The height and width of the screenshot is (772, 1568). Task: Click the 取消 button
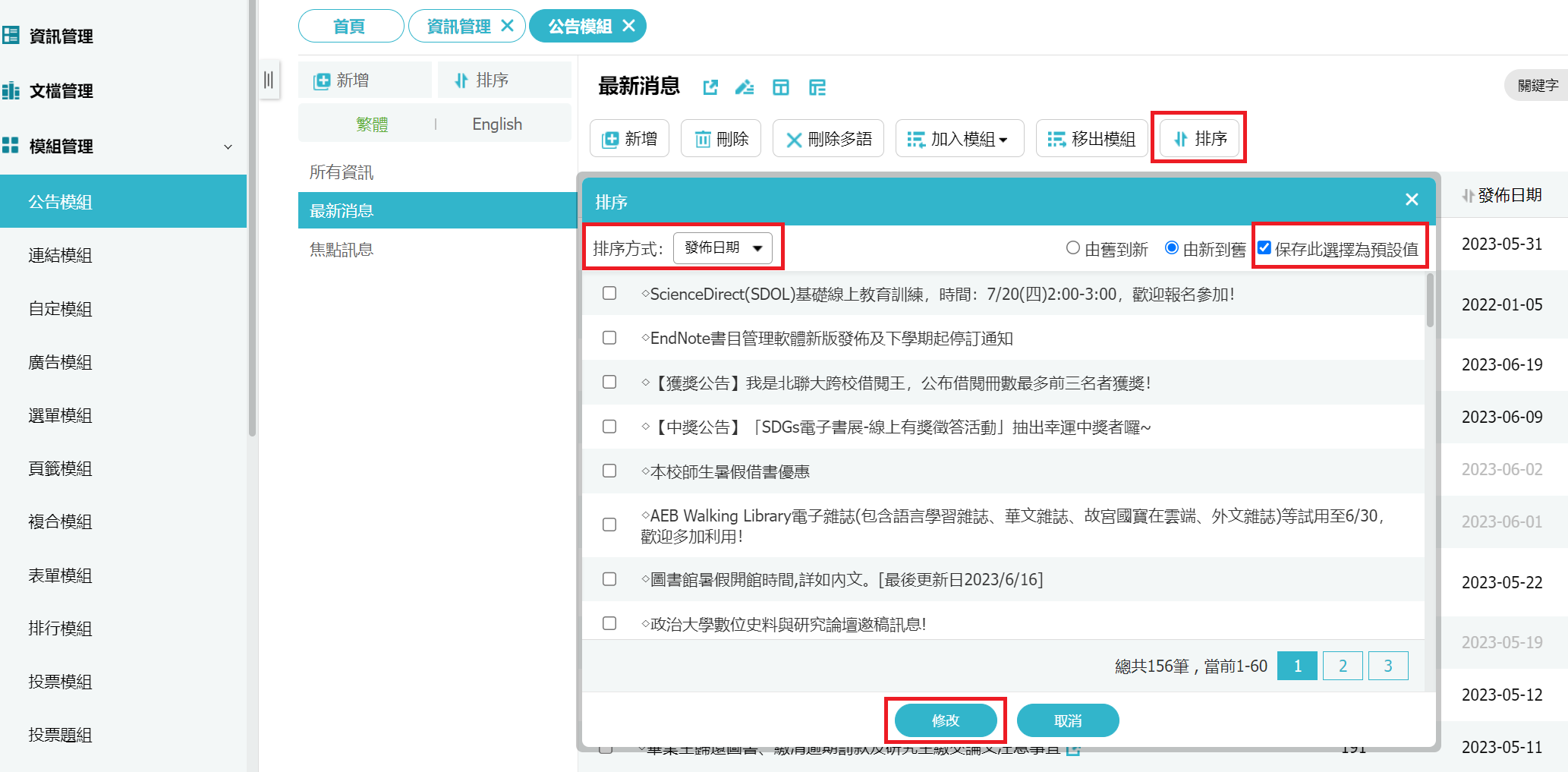[x=1068, y=720]
